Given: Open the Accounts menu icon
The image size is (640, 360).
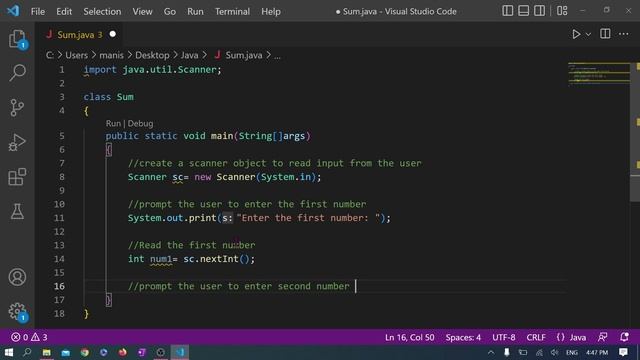Looking at the screenshot, I should click(x=17, y=277).
